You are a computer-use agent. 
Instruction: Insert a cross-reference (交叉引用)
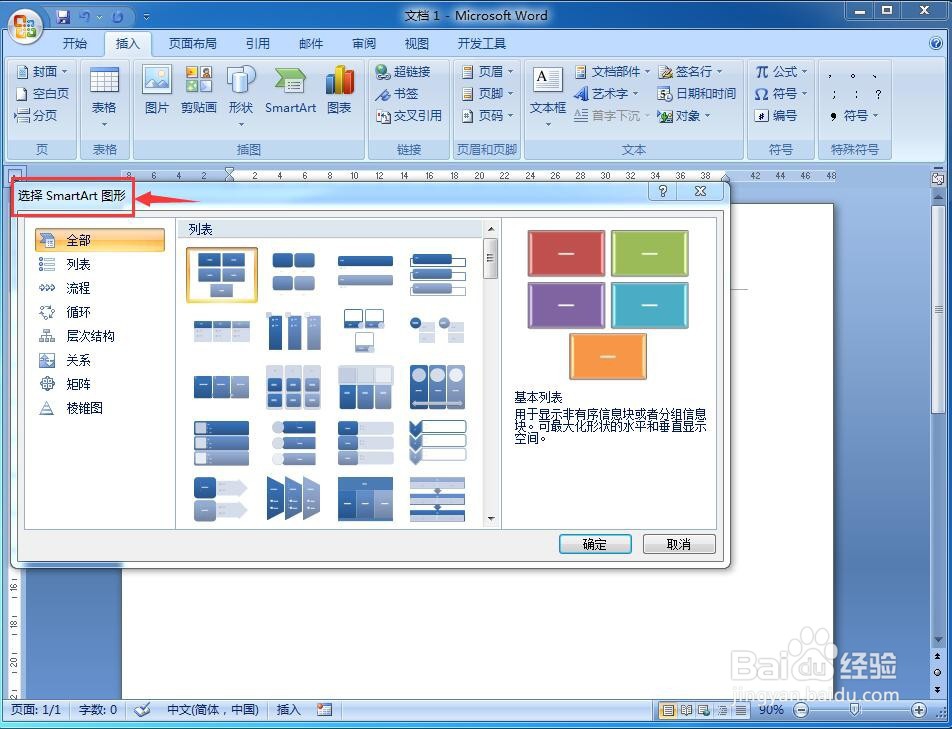coord(409,115)
